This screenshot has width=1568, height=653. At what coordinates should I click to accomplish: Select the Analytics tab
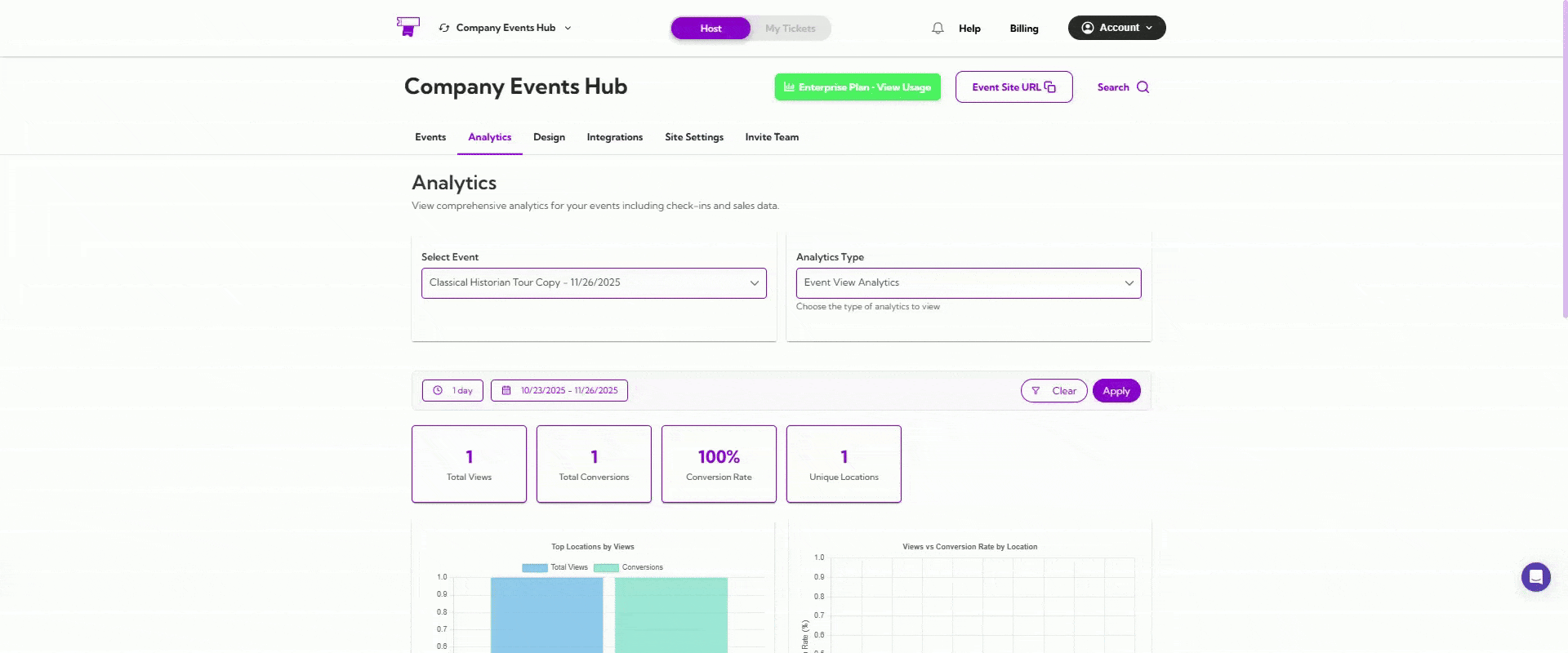(x=489, y=137)
